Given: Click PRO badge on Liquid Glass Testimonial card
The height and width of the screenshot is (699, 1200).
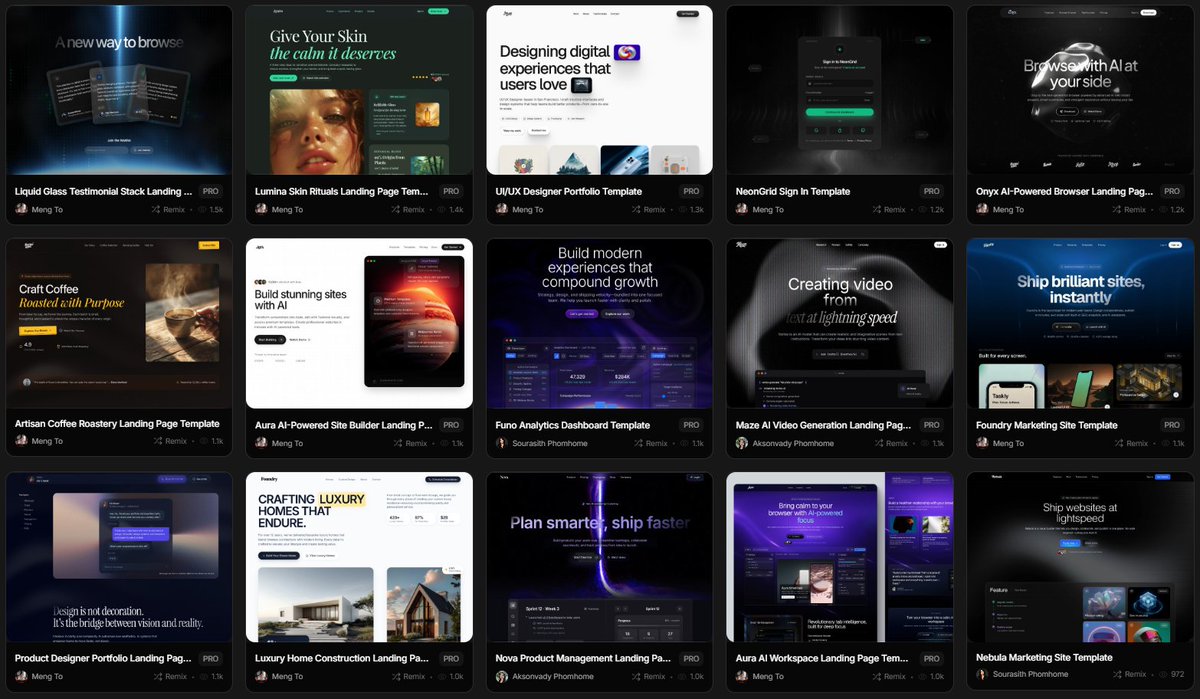Looking at the screenshot, I should pos(210,191).
